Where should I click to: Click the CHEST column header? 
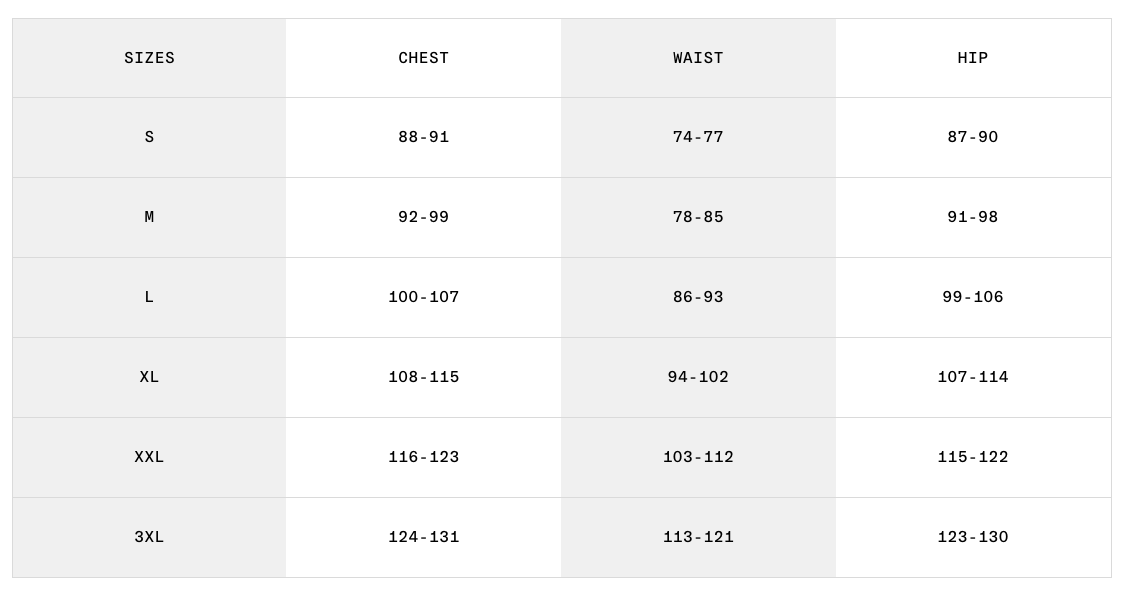pos(424,58)
